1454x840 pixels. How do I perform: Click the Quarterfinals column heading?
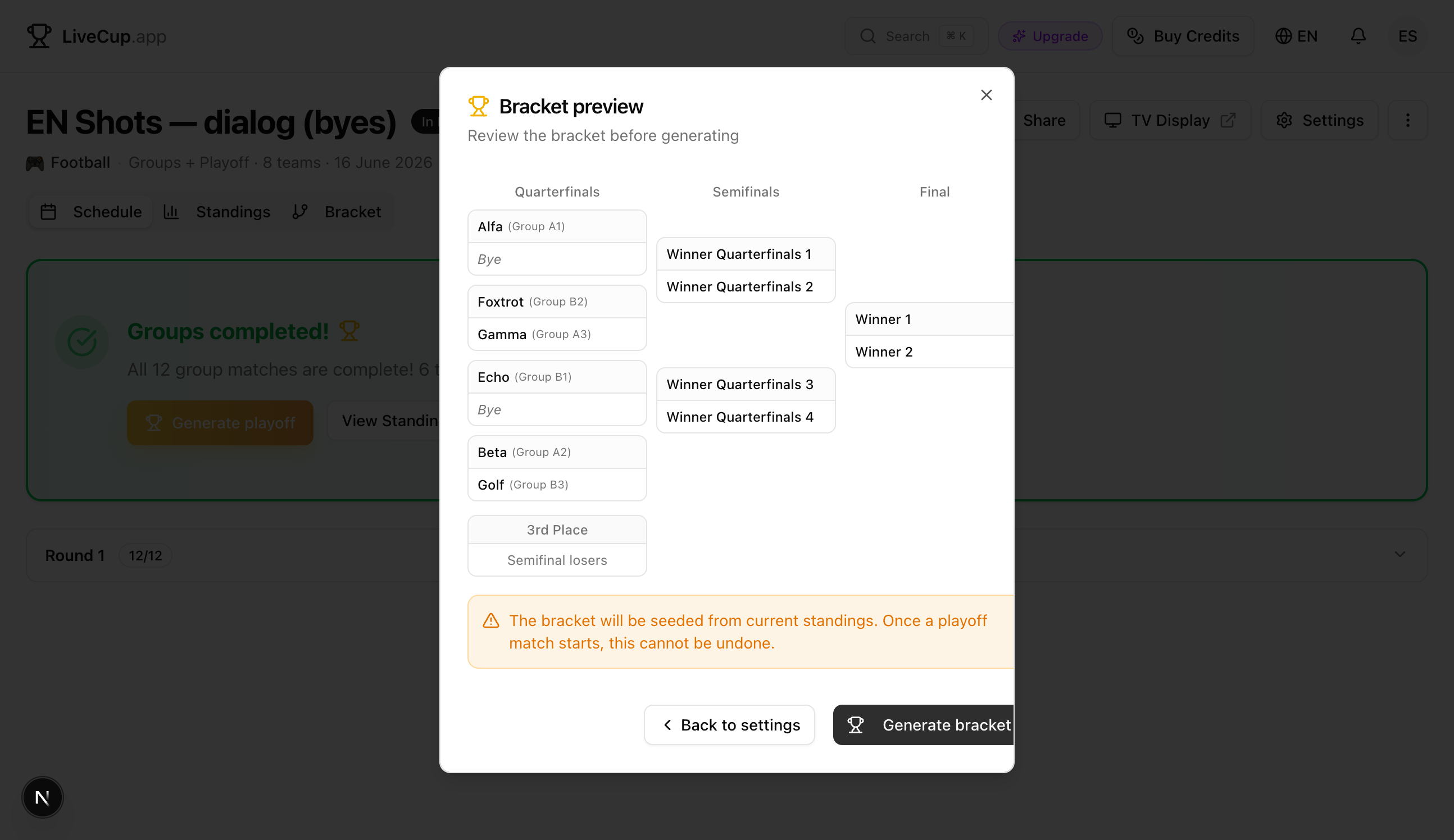tap(557, 192)
